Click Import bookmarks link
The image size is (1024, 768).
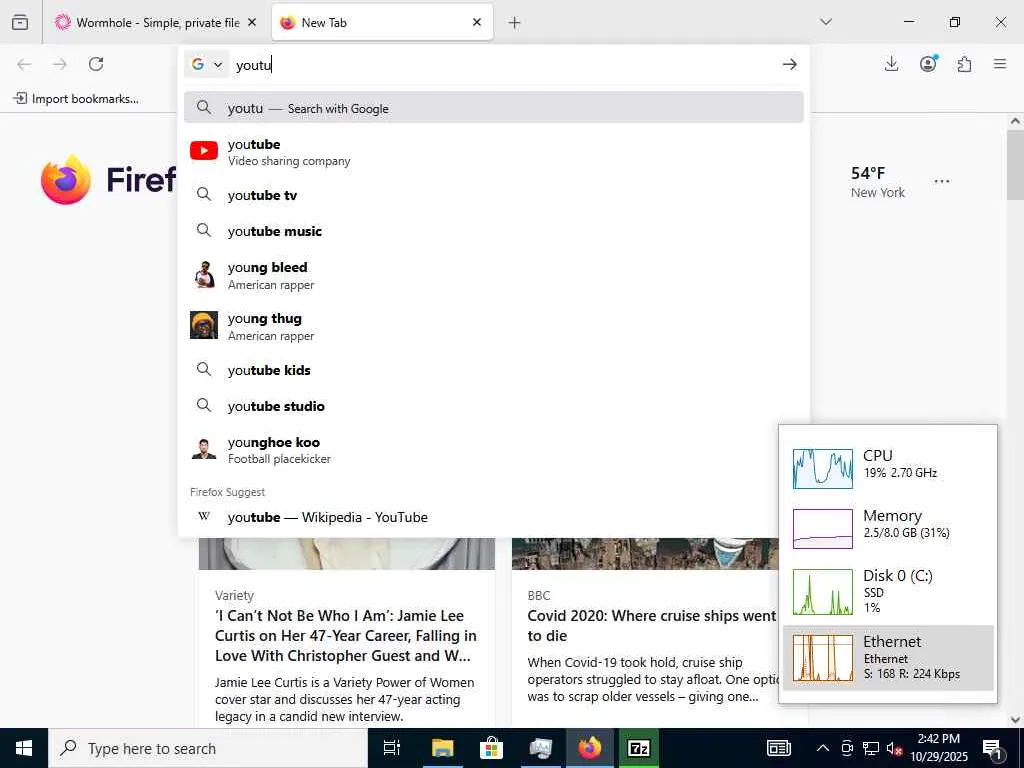76,99
